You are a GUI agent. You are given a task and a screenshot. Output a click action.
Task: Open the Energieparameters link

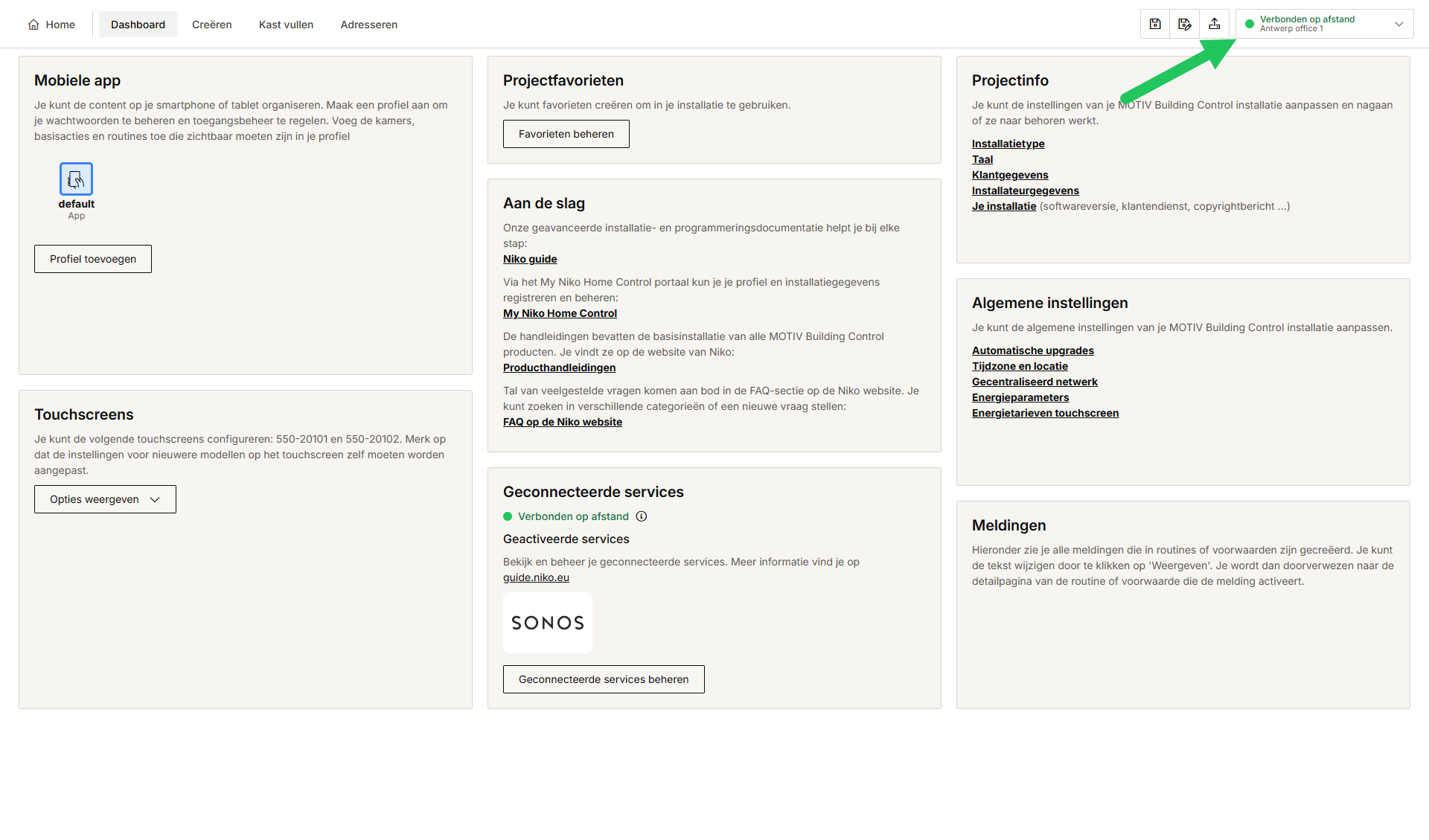(1020, 397)
